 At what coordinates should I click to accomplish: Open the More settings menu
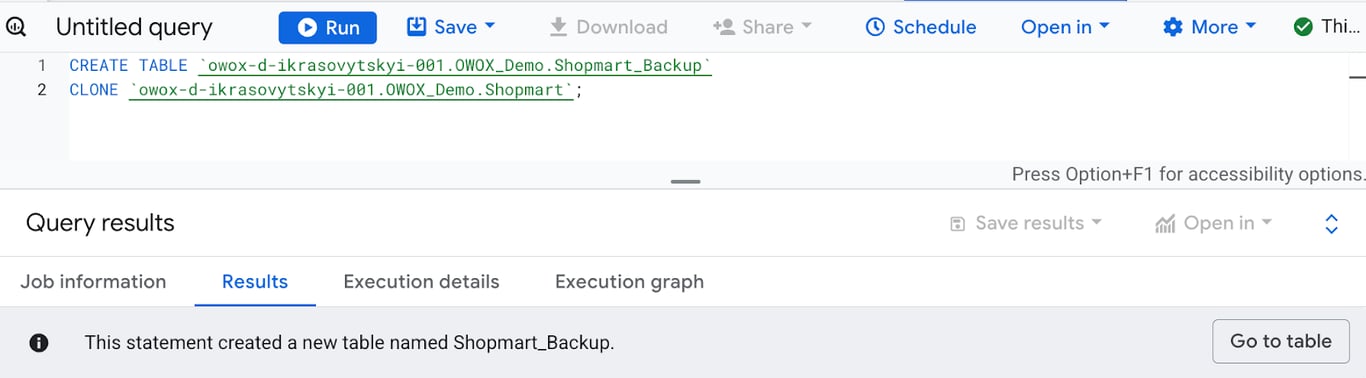[1209, 27]
